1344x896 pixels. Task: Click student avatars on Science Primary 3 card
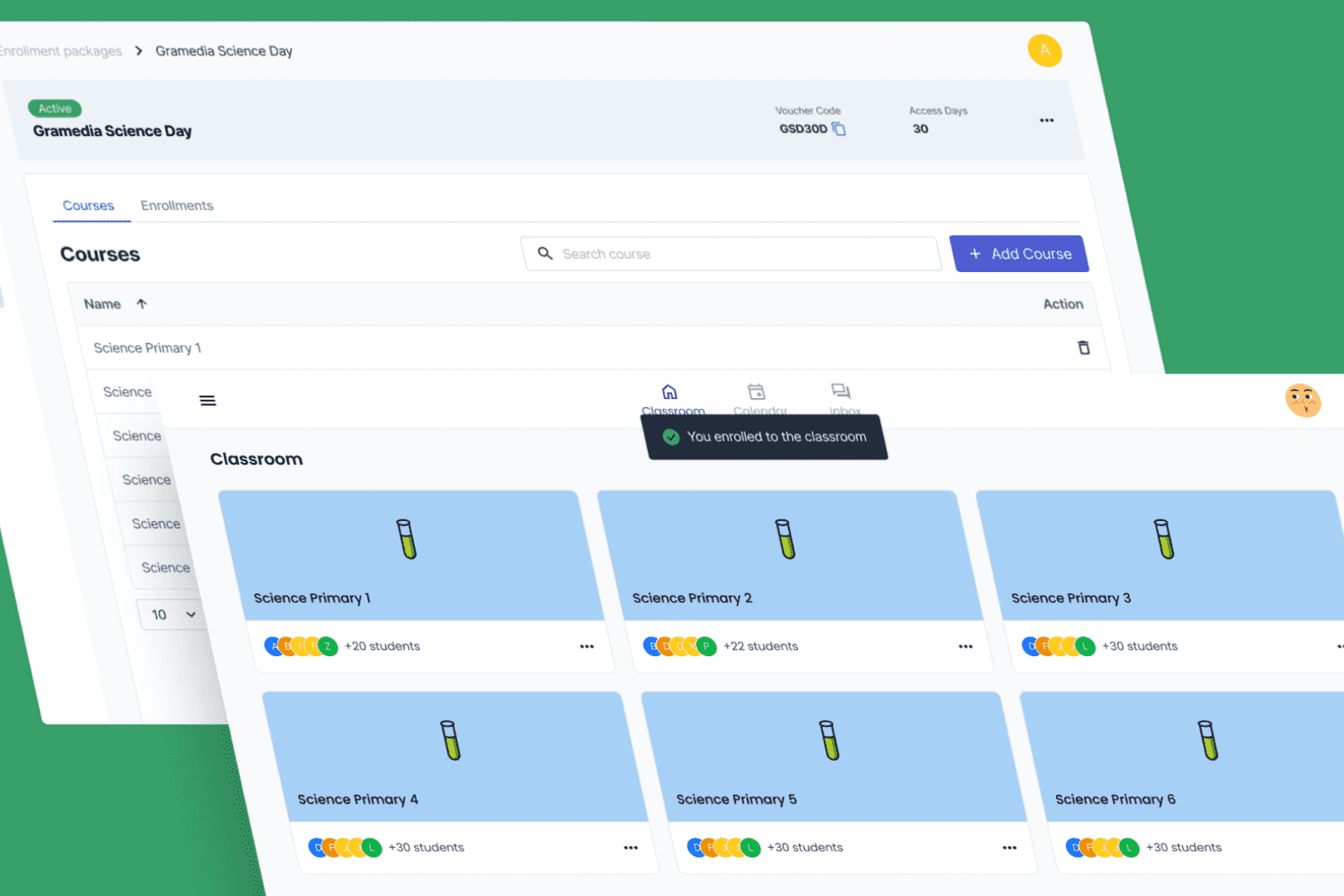[1059, 646]
